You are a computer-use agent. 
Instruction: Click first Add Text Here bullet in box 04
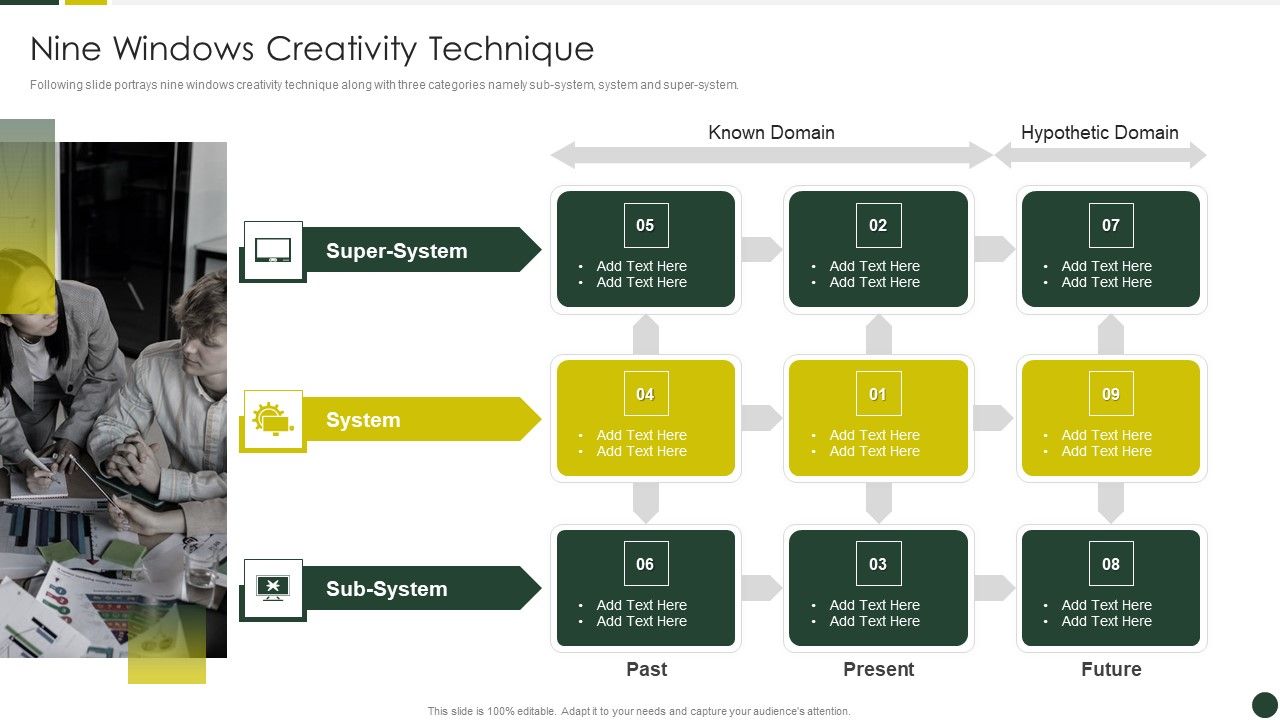[x=641, y=435]
